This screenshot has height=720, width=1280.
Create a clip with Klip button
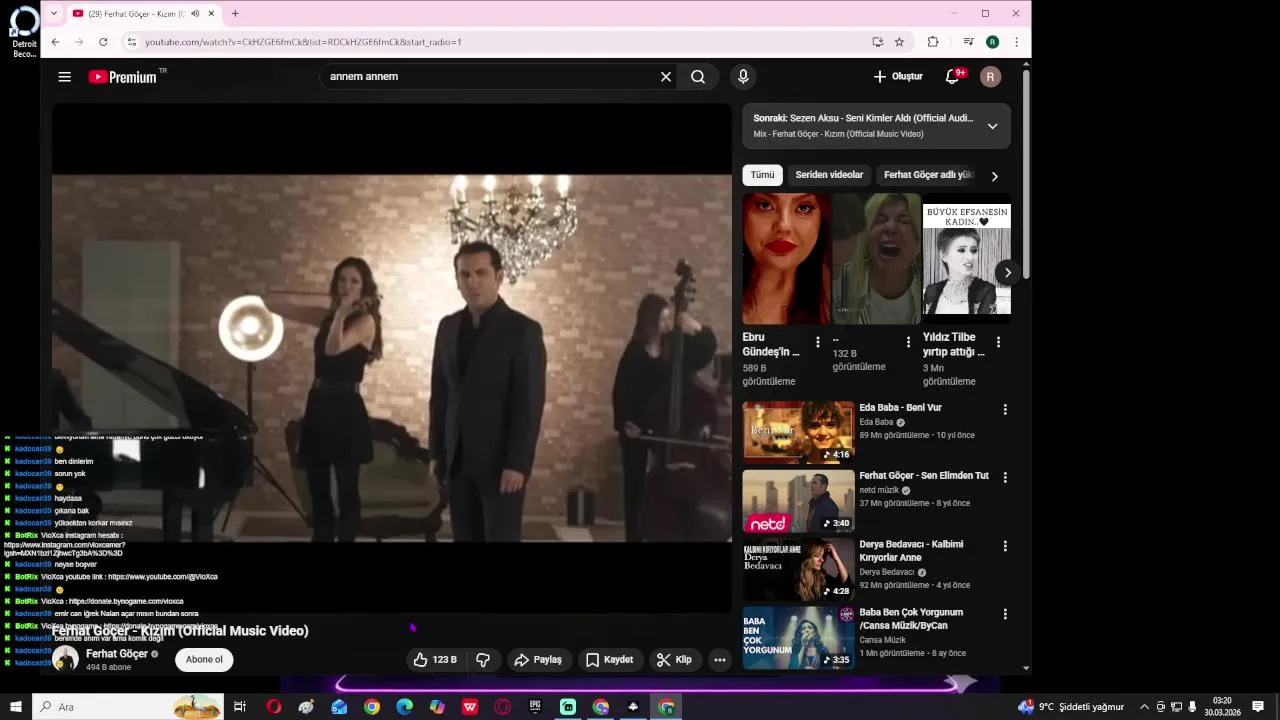[674, 660]
